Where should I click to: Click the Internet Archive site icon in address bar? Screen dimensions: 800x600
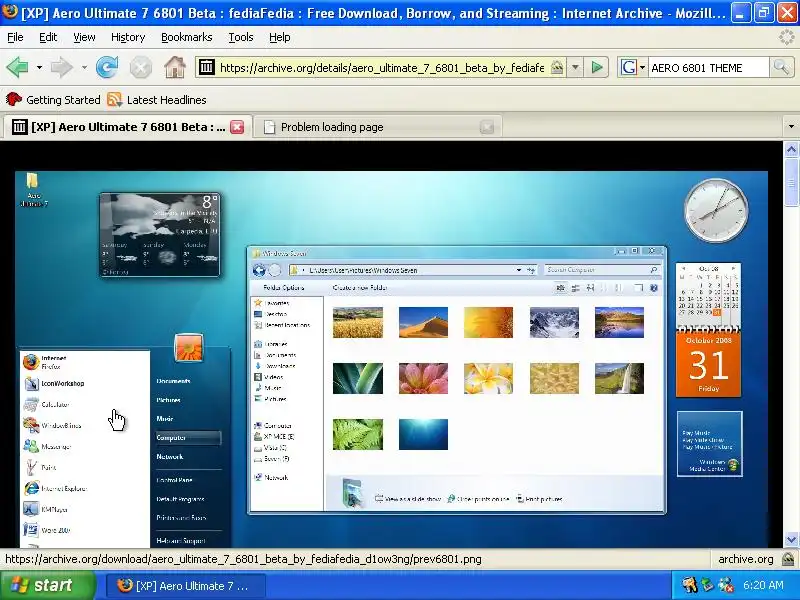(x=207, y=67)
